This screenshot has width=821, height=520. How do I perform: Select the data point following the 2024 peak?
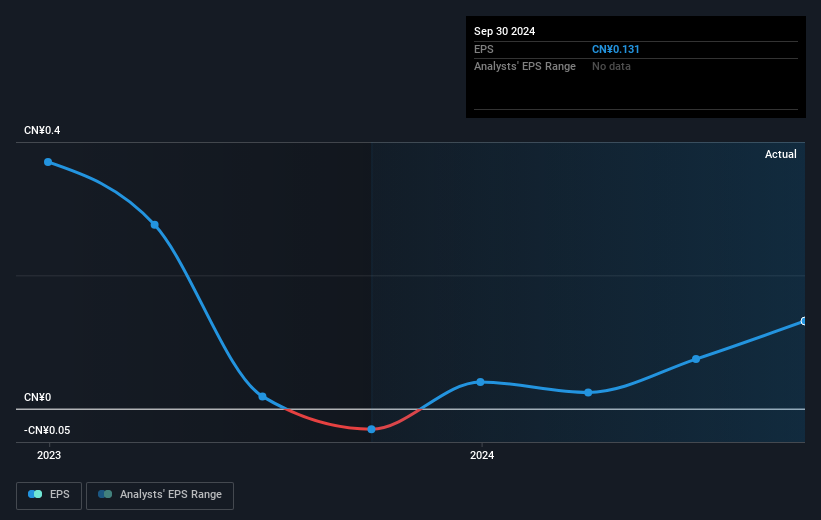[589, 393]
